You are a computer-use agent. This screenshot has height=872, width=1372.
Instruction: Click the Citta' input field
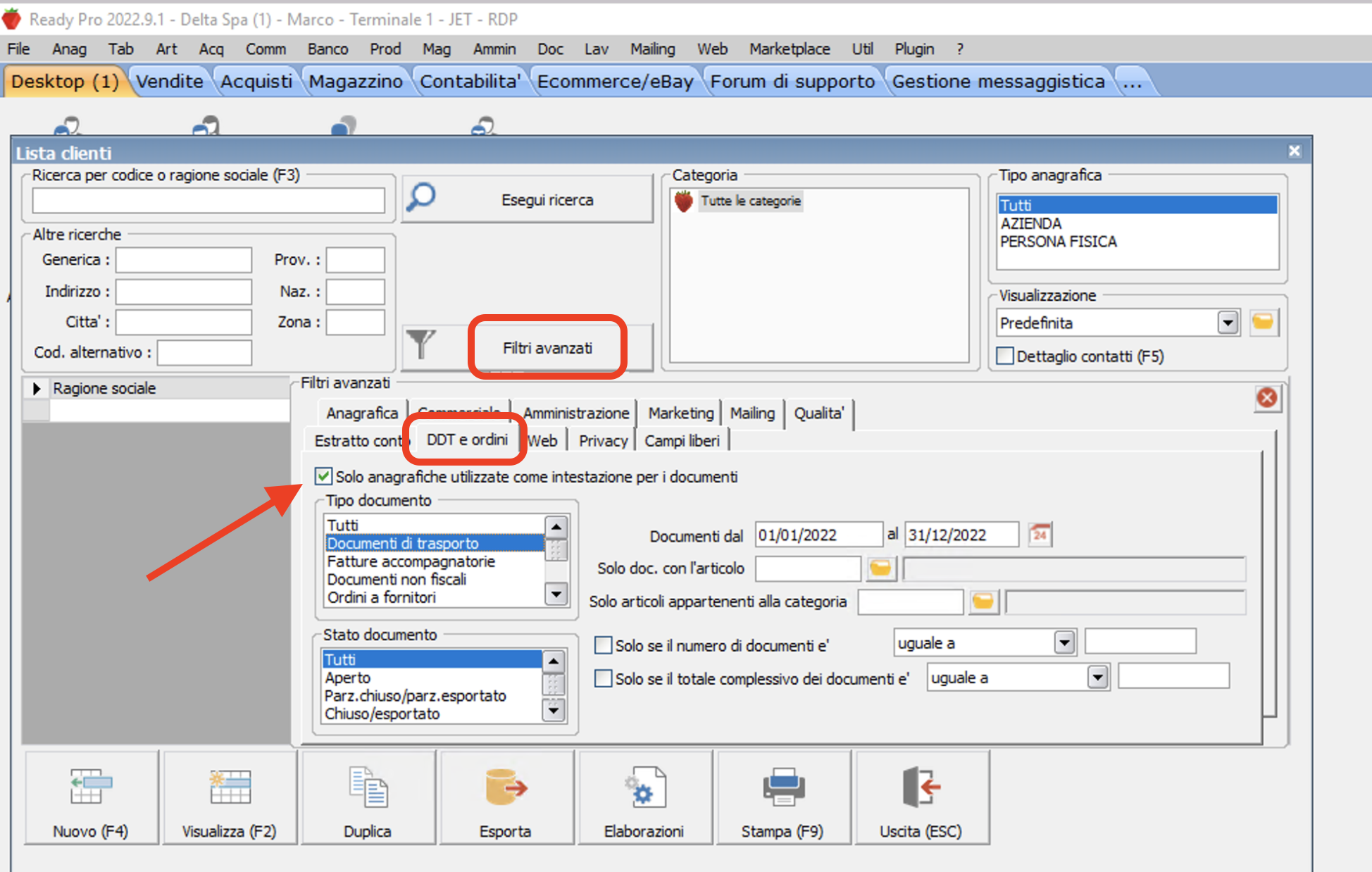(184, 322)
